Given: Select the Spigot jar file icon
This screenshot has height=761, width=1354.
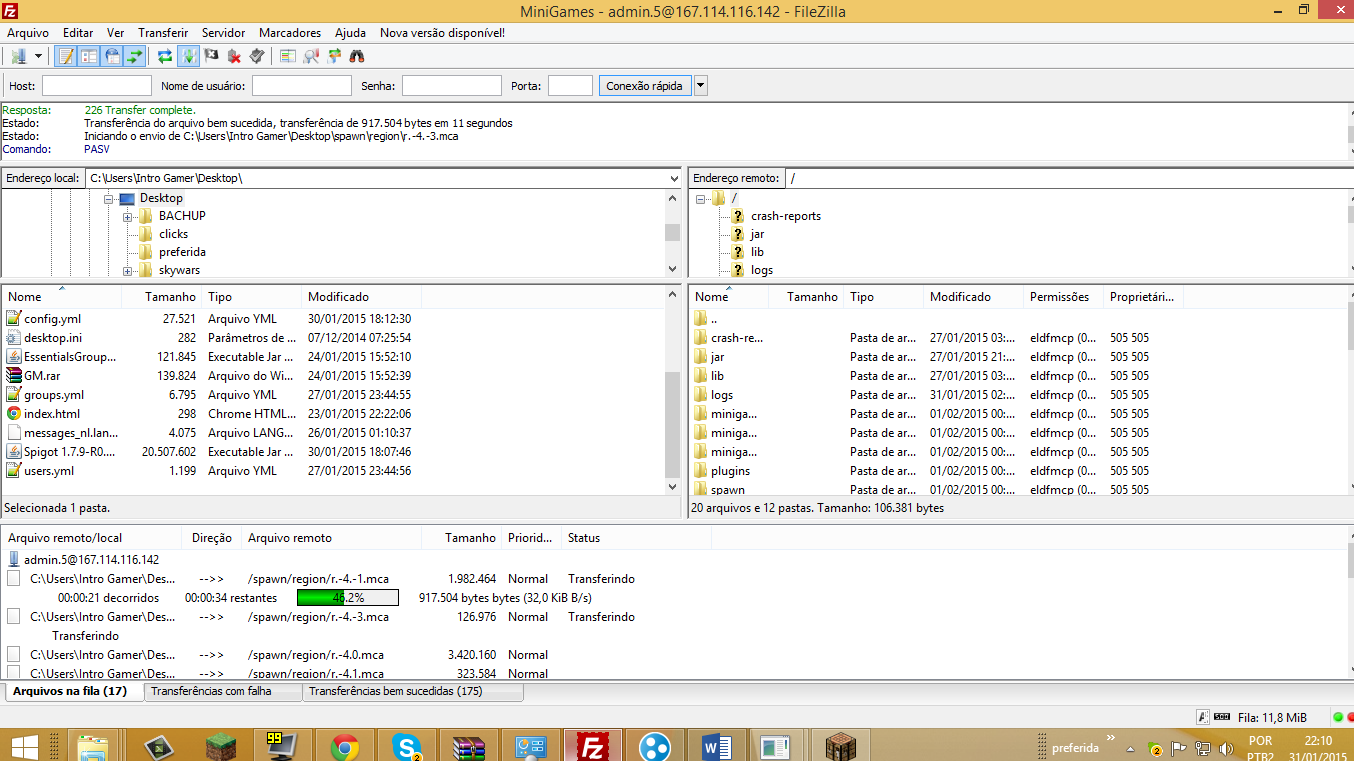Looking at the screenshot, I should click(x=14, y=452).
